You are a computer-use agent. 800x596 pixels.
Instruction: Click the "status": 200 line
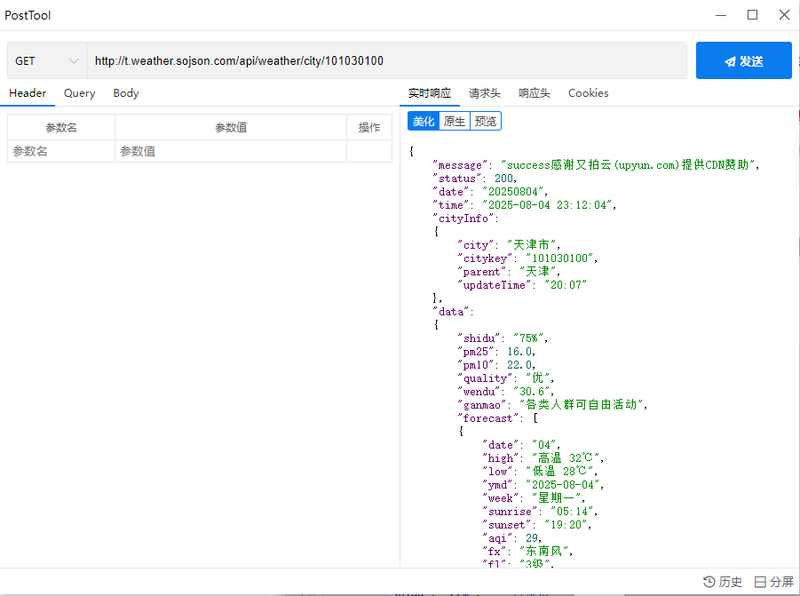[x=475, y=179]
